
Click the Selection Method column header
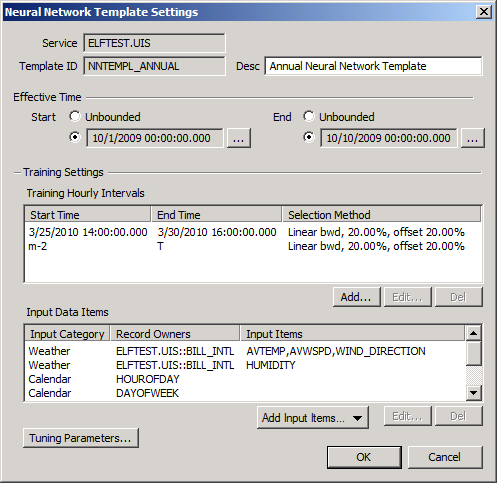point(382,215)
